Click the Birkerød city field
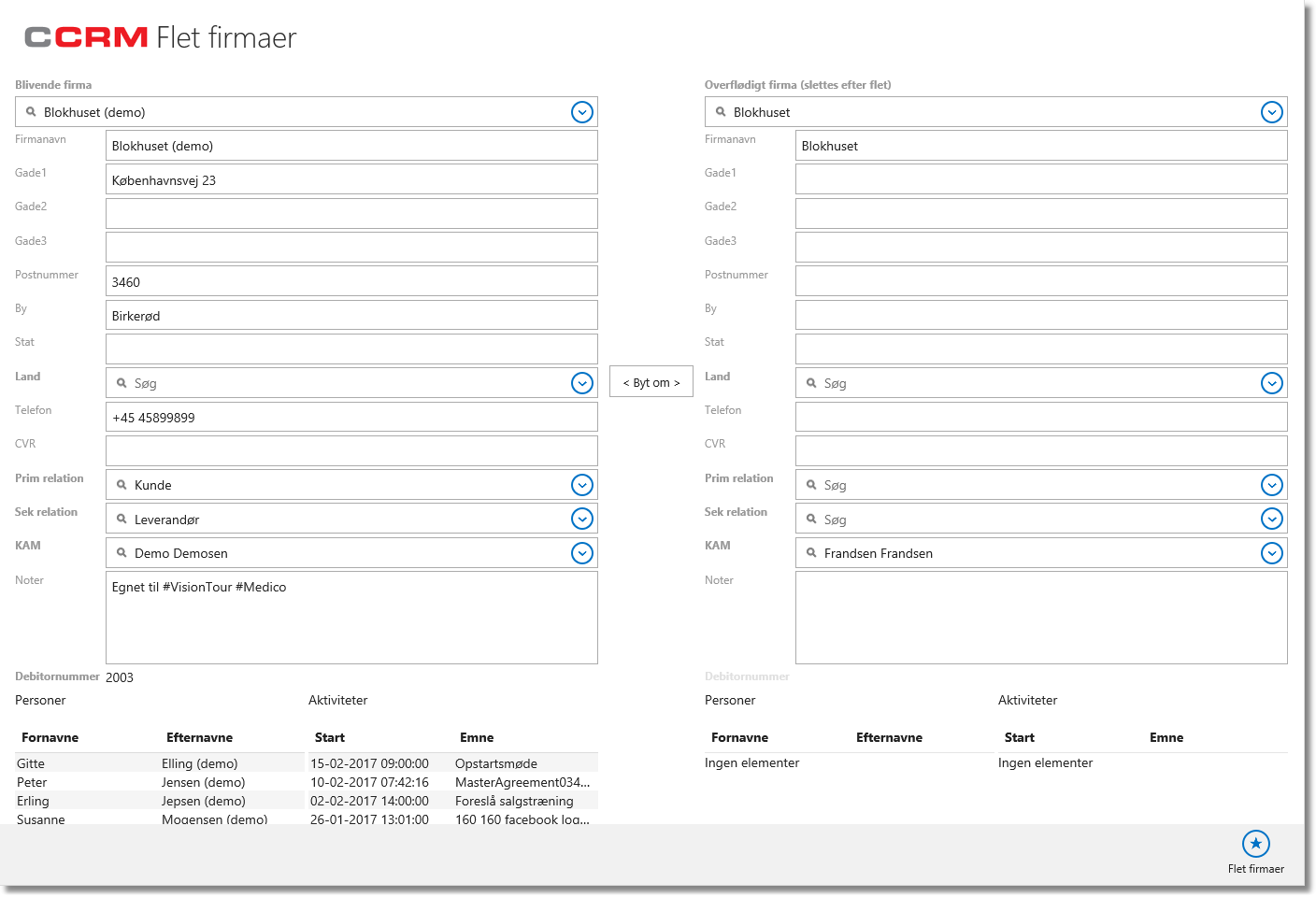1316x897 pixels. [351, 315]
